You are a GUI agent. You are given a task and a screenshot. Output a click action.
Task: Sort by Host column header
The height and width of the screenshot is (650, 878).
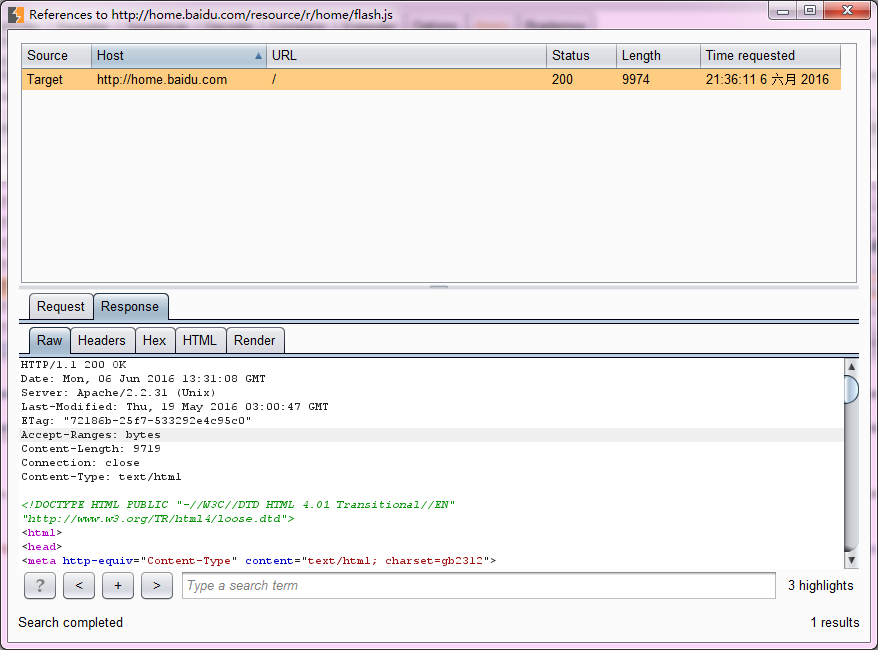[x=179, y=56]
